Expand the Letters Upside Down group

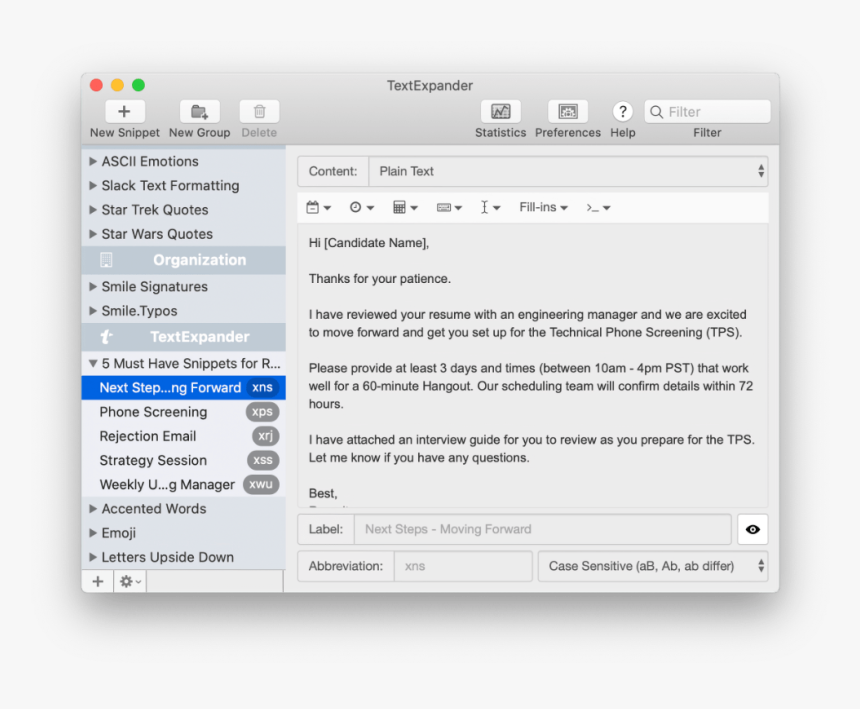coord(93,557)
